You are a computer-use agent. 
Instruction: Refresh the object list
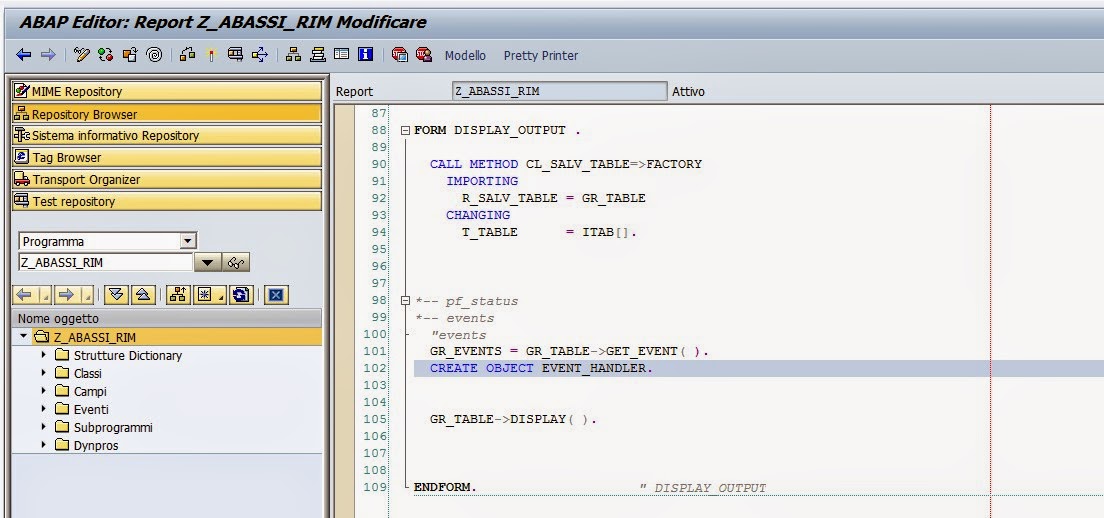click(x=242, y=295)
